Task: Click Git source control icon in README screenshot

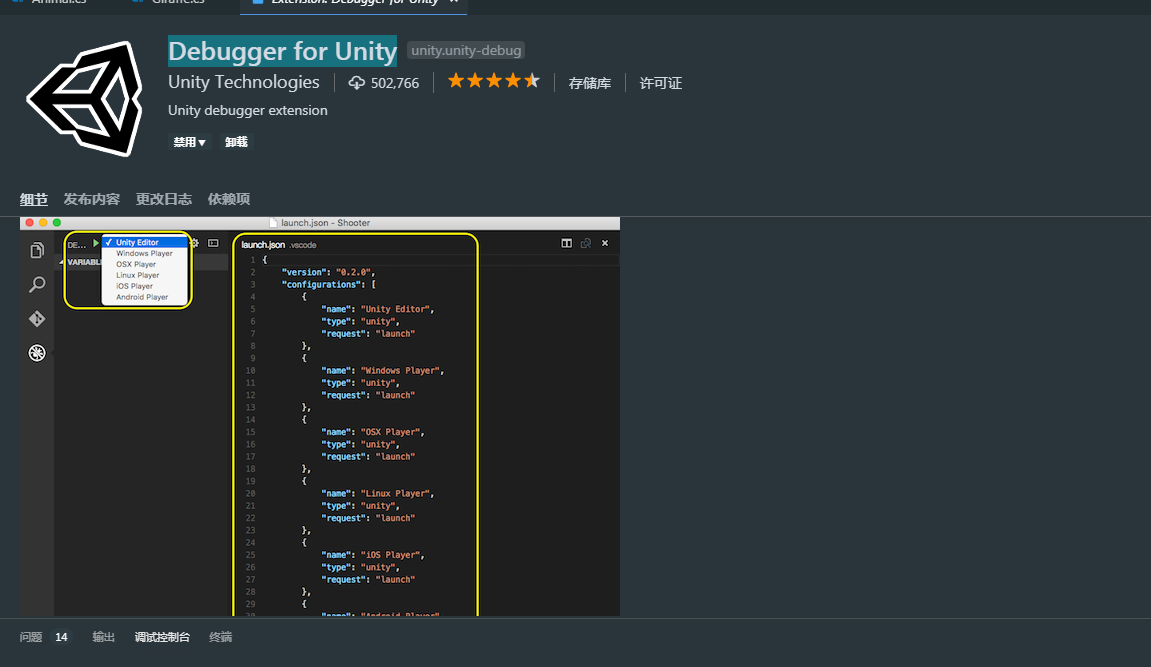Action: [37, 318]
